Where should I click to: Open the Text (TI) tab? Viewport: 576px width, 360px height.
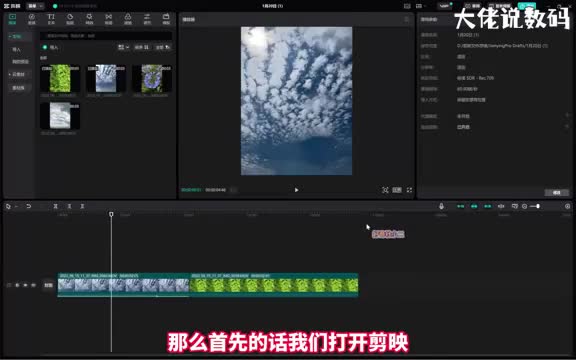tap(51, 19)
